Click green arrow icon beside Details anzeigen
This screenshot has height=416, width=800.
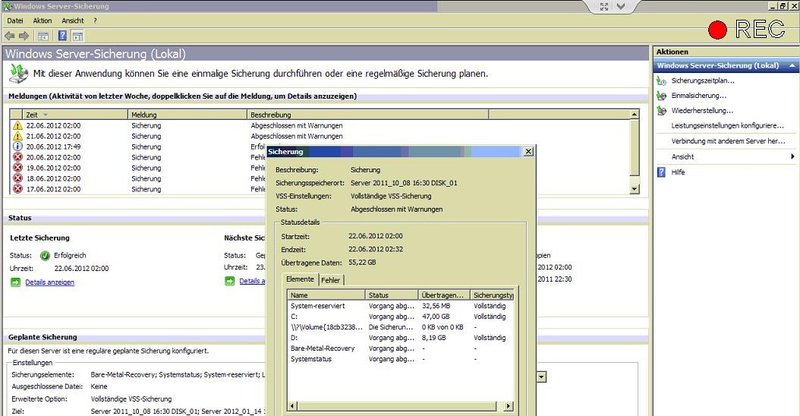click(16, 282)
